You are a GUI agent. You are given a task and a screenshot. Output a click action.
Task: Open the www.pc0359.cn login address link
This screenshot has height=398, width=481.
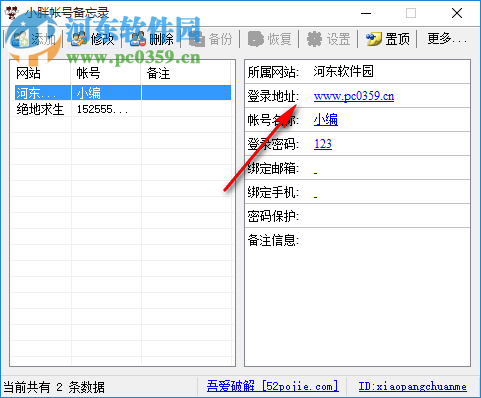coord(354,96)
